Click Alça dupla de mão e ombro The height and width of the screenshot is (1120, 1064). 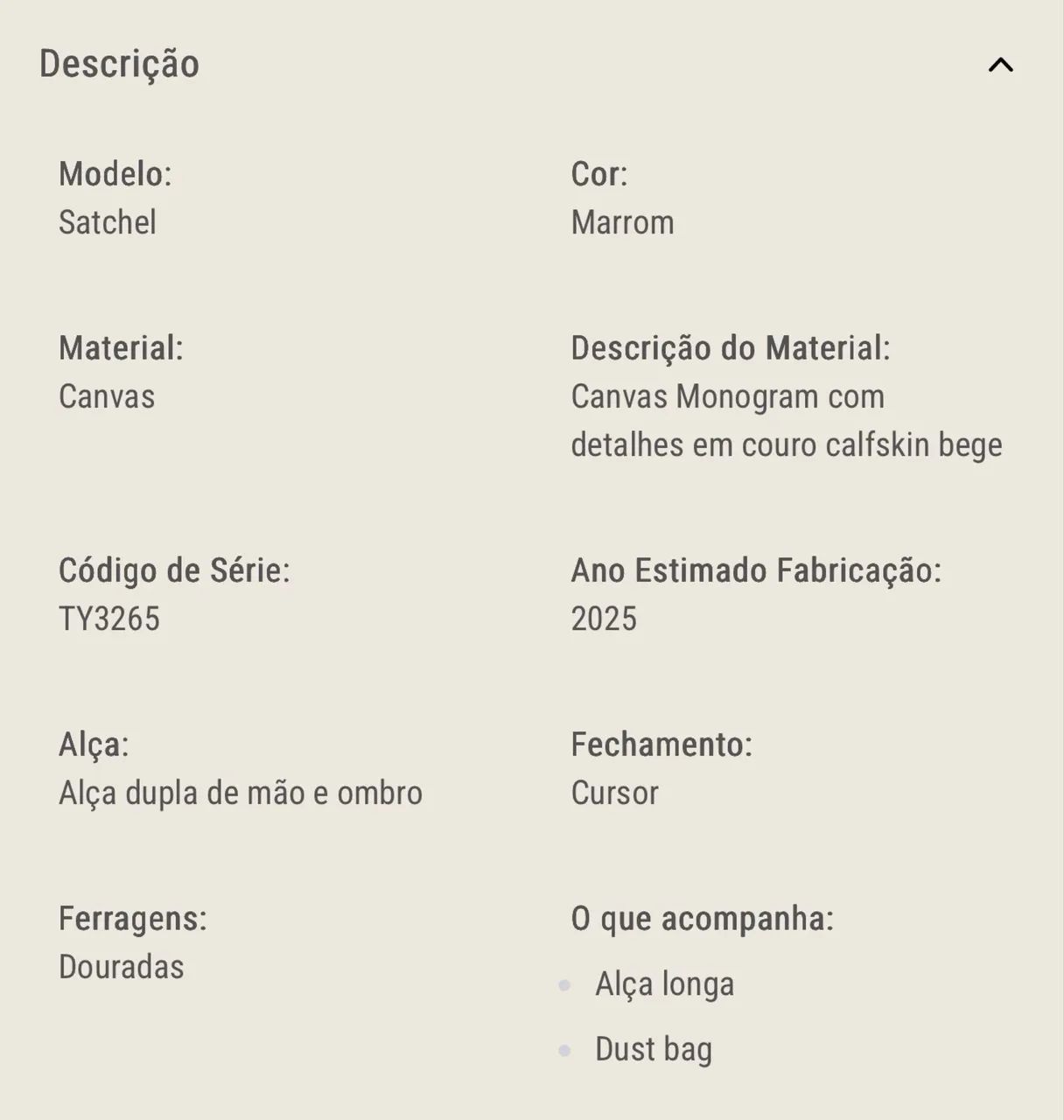(241, 793)
